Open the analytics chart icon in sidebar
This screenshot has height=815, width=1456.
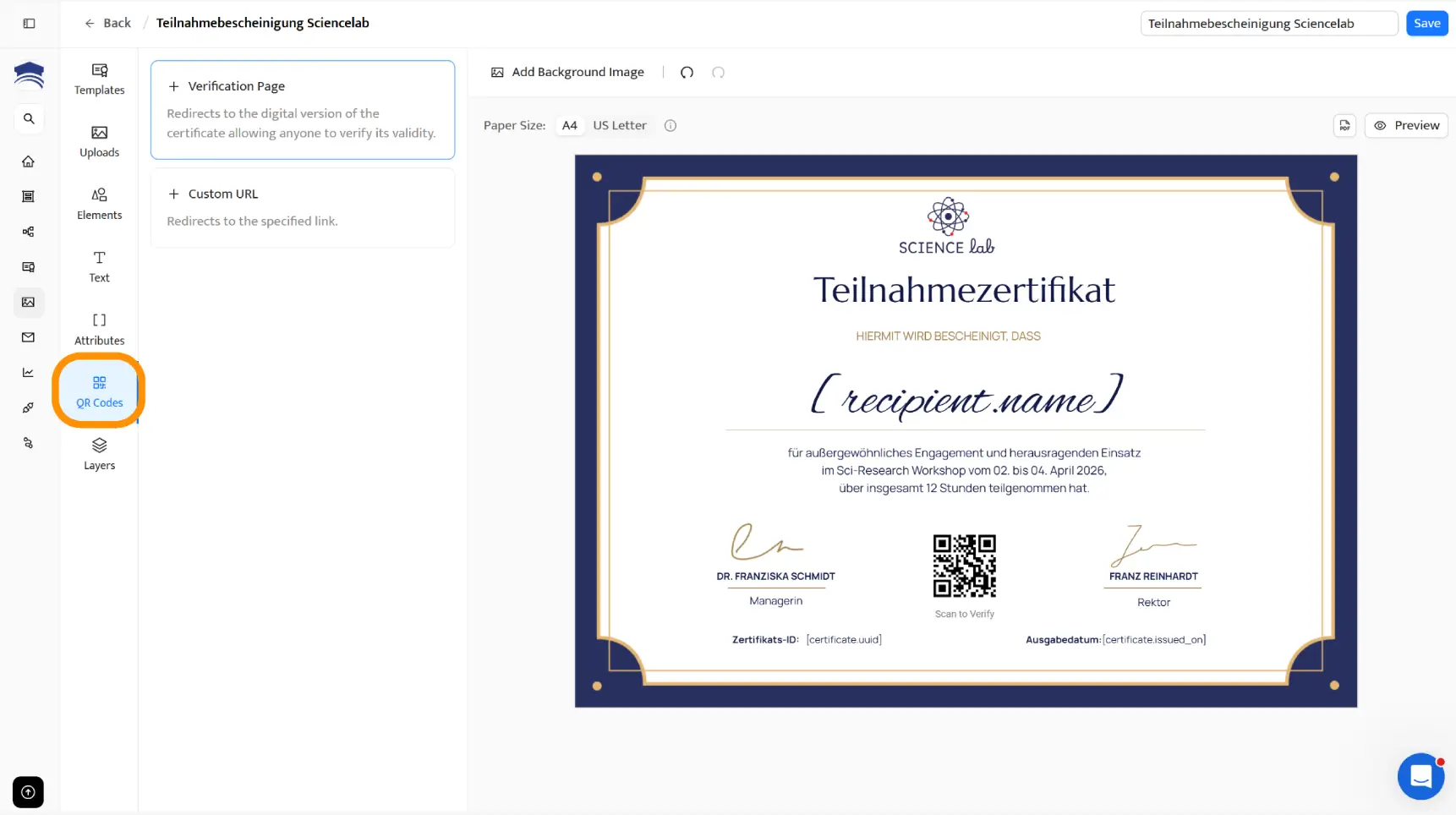point(29,372)
